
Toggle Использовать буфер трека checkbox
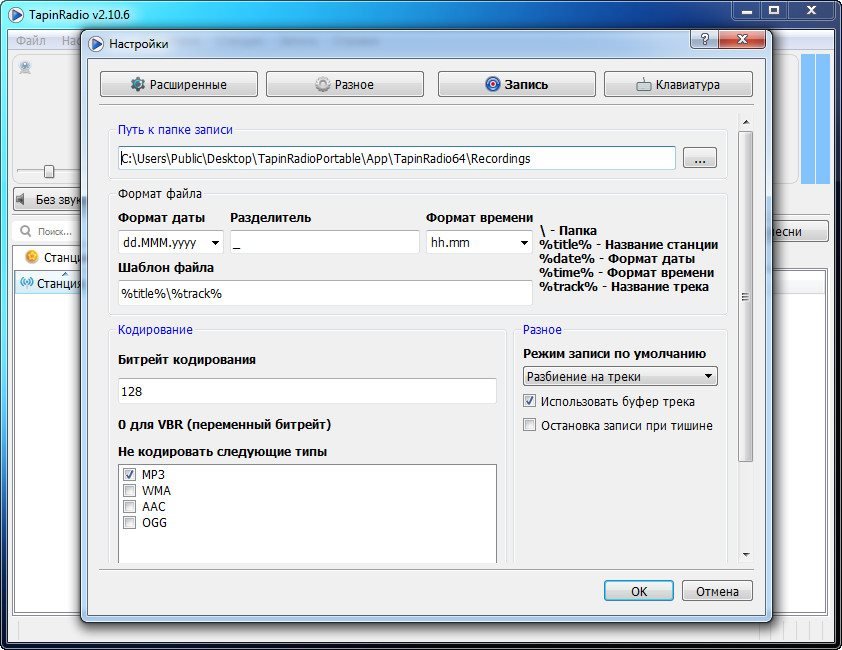tap(530, 401)
